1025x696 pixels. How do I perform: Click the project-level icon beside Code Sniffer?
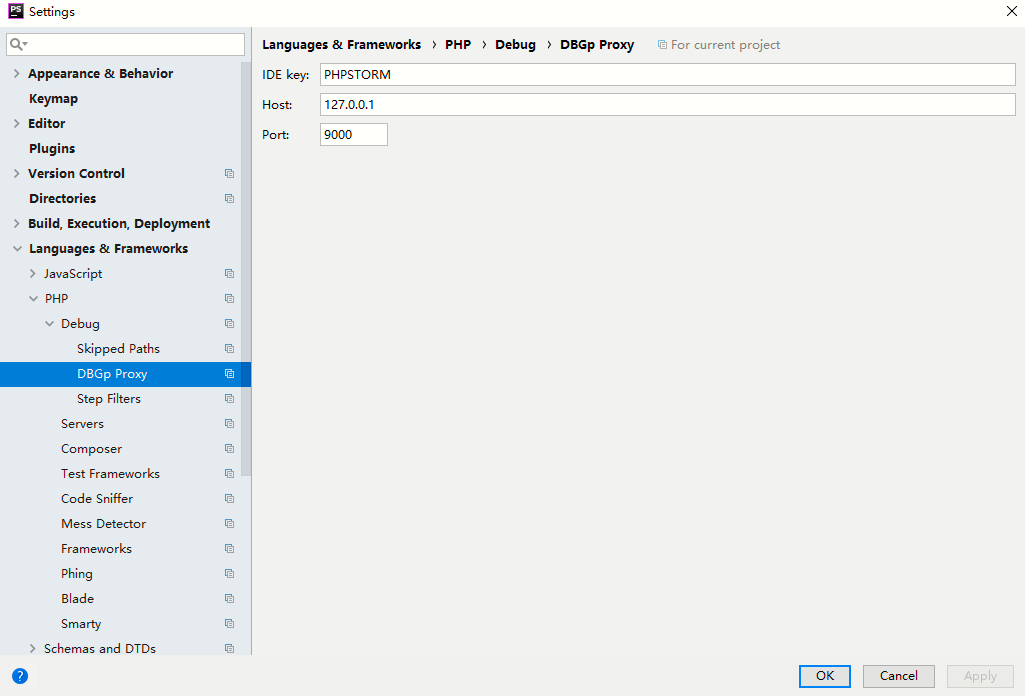click(x=229, y=499)
